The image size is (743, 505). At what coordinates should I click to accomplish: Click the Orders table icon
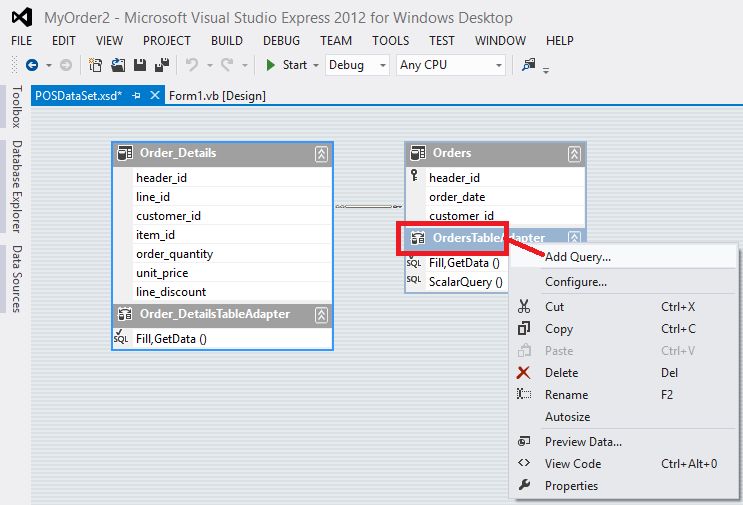point(418,153)
